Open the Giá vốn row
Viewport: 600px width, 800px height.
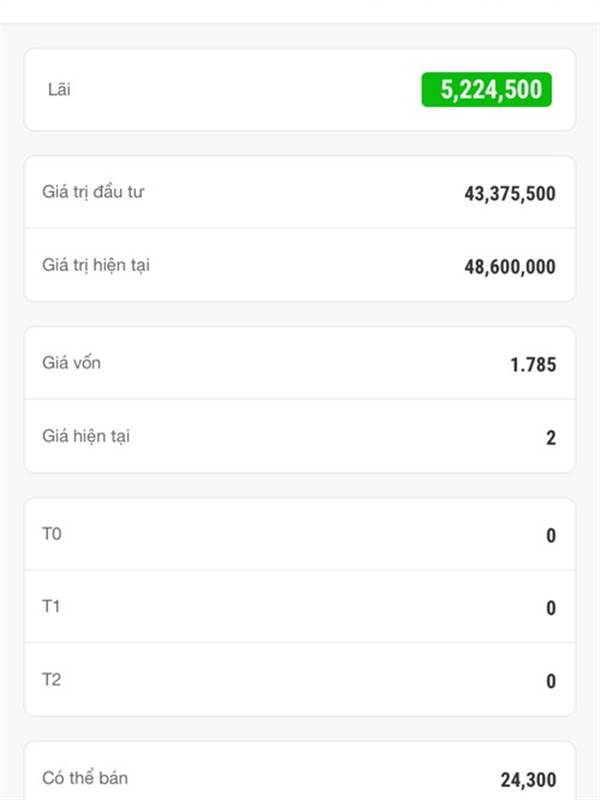click(300, 363)
